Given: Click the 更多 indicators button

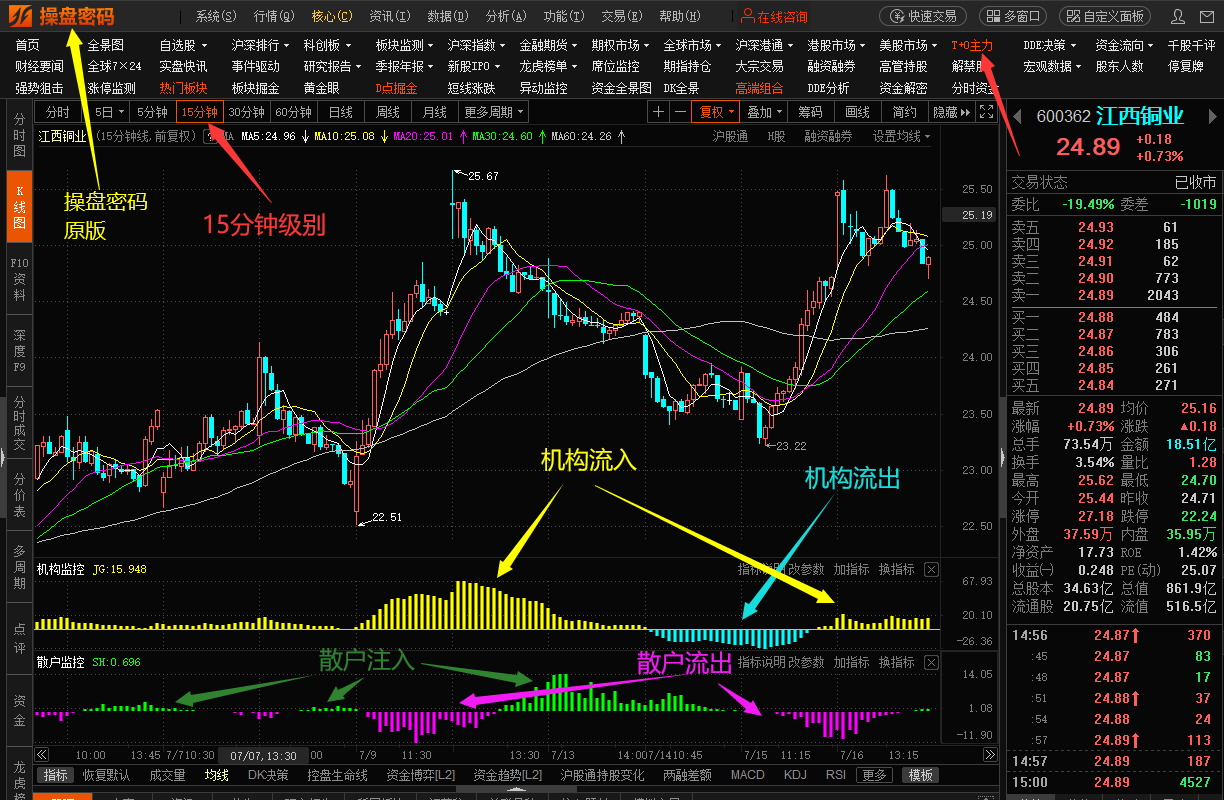Looking at the screenshot, I should [x=875, y=775].
